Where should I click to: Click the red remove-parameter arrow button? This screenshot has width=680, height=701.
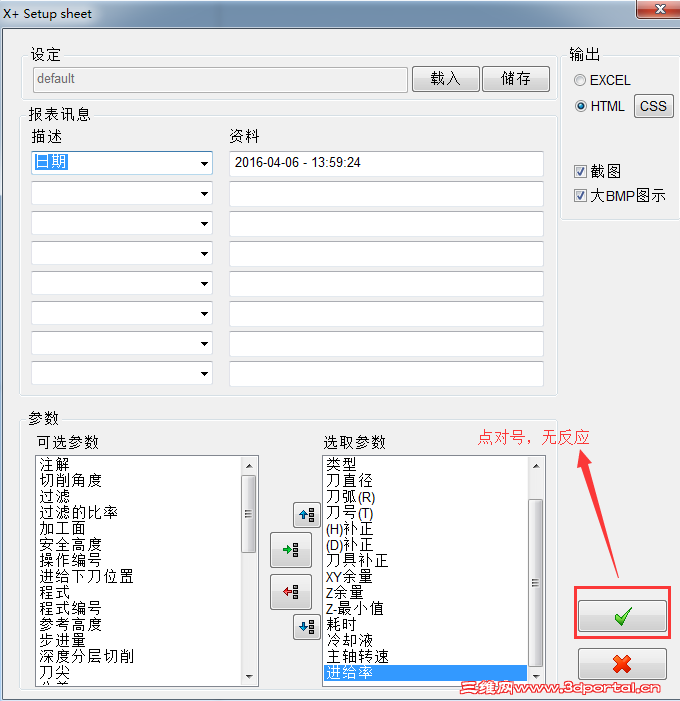click(x=291, y=592)
